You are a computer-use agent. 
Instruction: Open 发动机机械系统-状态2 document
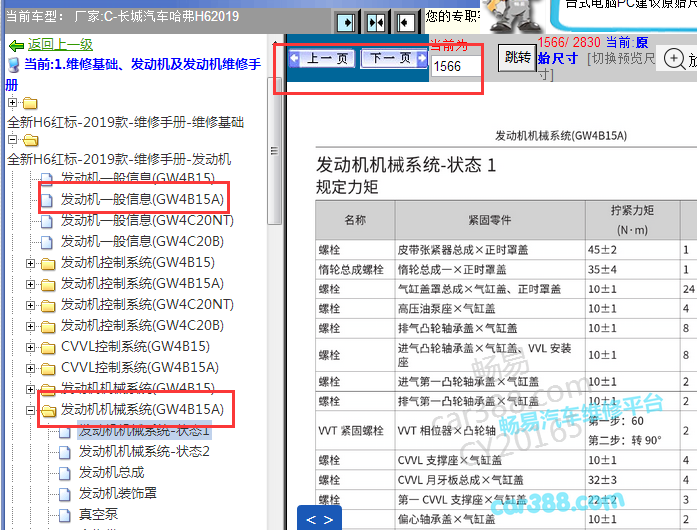144,451
